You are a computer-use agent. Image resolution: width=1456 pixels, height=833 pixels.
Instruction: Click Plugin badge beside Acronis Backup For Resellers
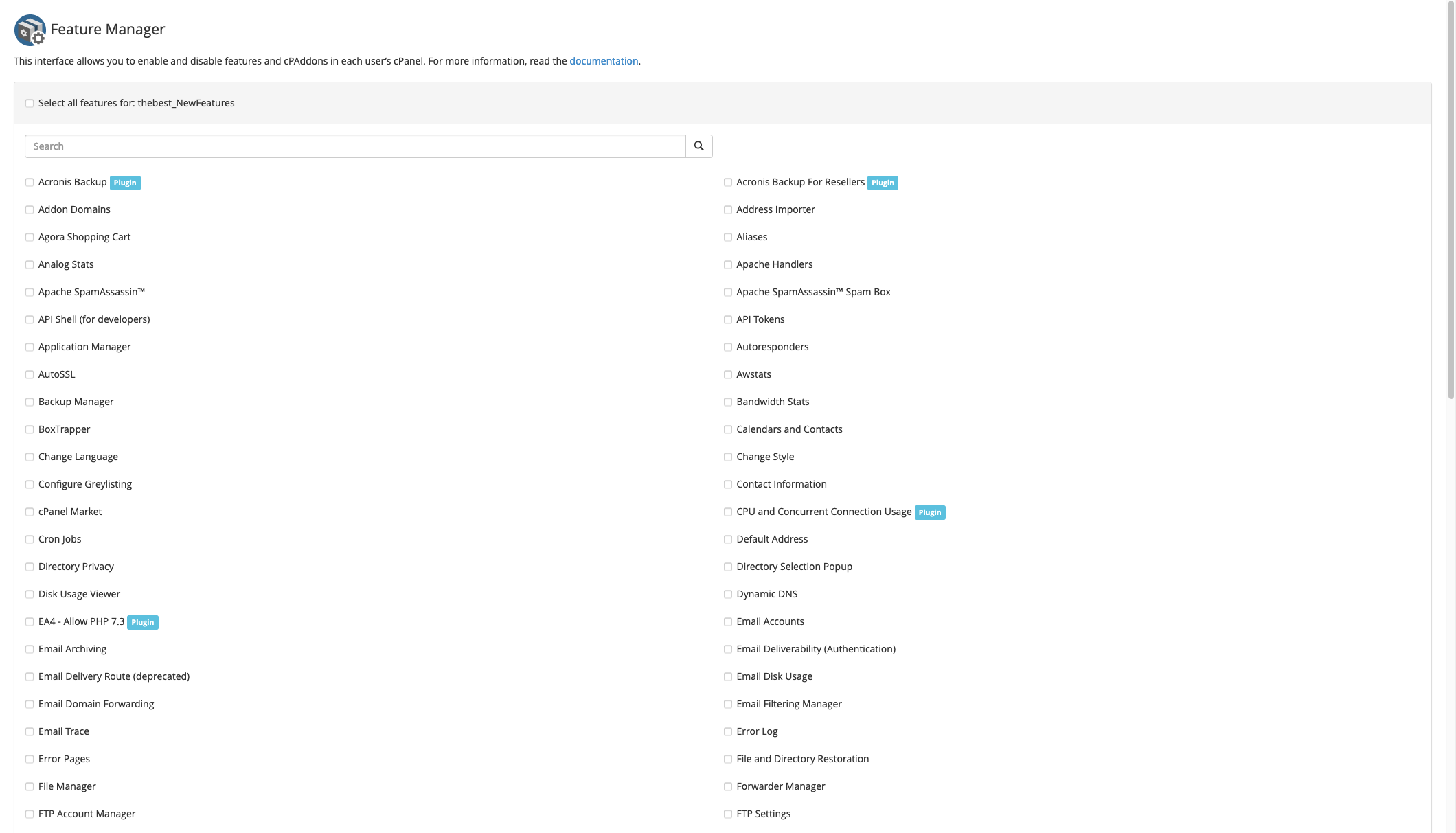(883, 183)
